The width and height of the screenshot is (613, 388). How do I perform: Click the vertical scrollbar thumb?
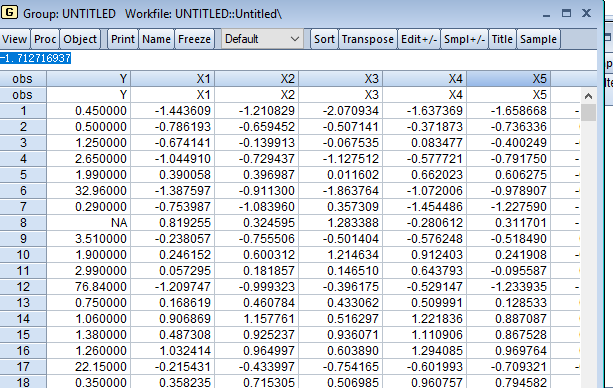pos(588,113)
